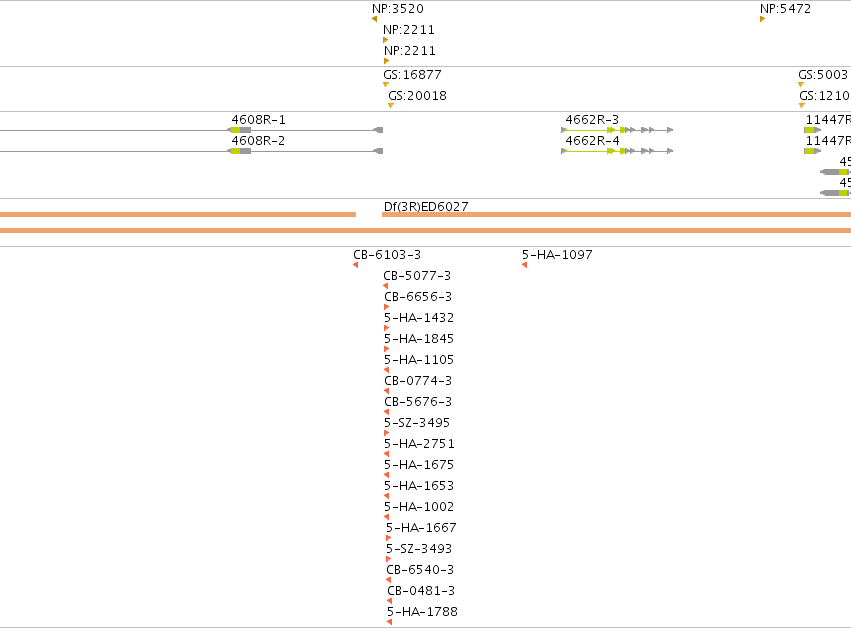The image size is (851, 628).
Task: Click the CB-0481-3 red triangle marker
Action: click(x=390, y=601)
